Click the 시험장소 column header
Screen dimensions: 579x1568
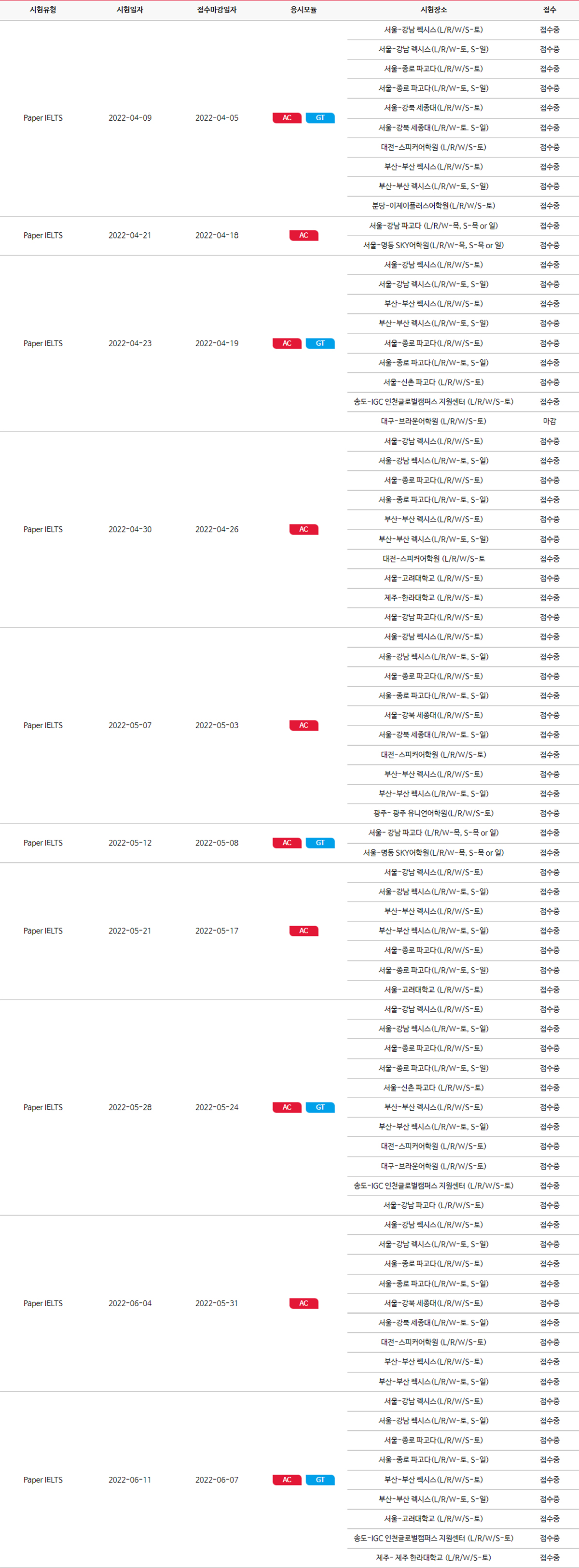click(x=434, y=10)
